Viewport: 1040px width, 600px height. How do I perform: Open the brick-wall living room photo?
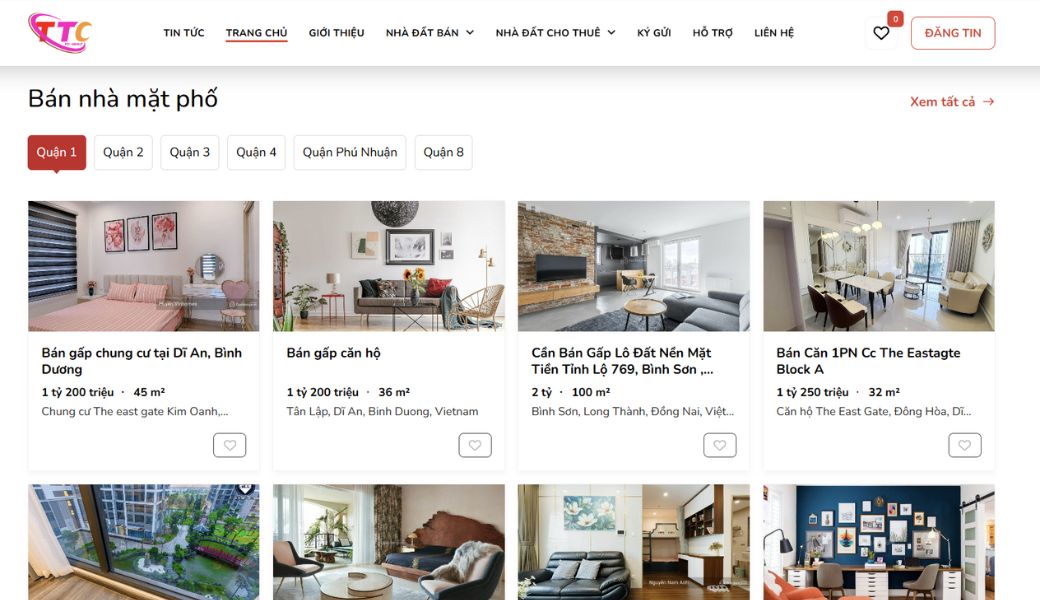click(633, 266)
